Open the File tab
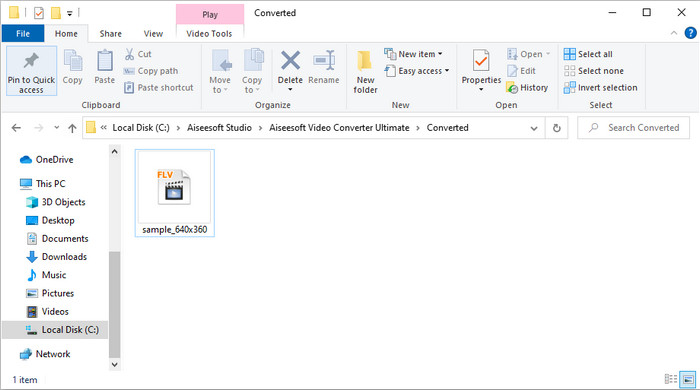 (x=23, y=33)
